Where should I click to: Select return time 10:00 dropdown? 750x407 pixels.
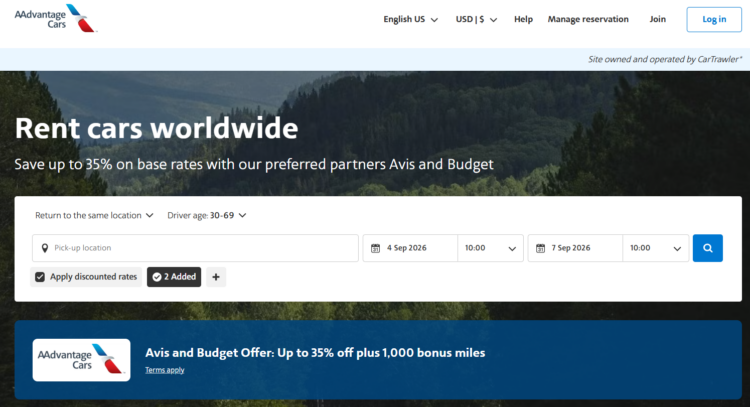655,248
